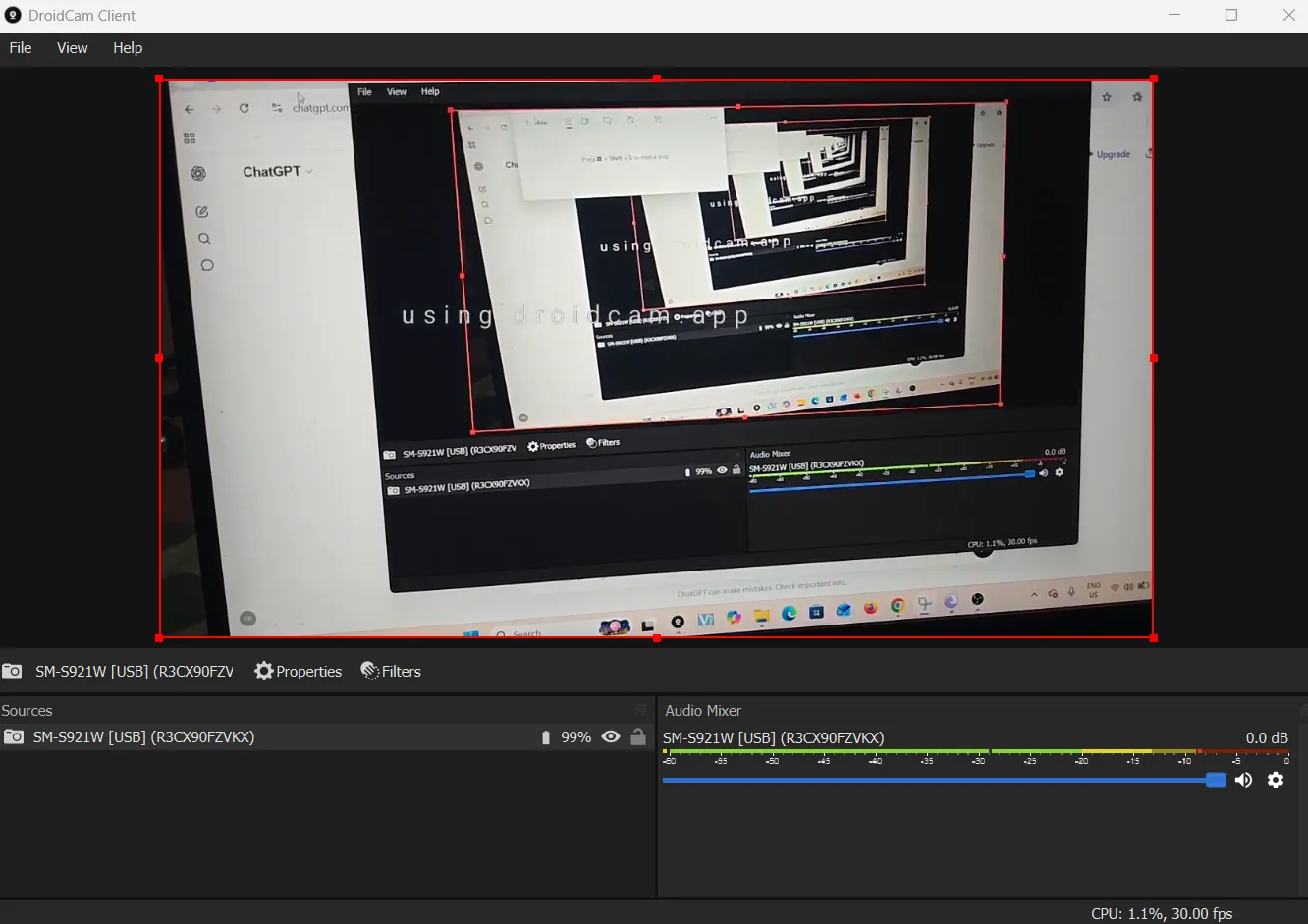This screenshot has height=924, width=1308.
Task: Open source Properties with the gear button
Action: 298,672
